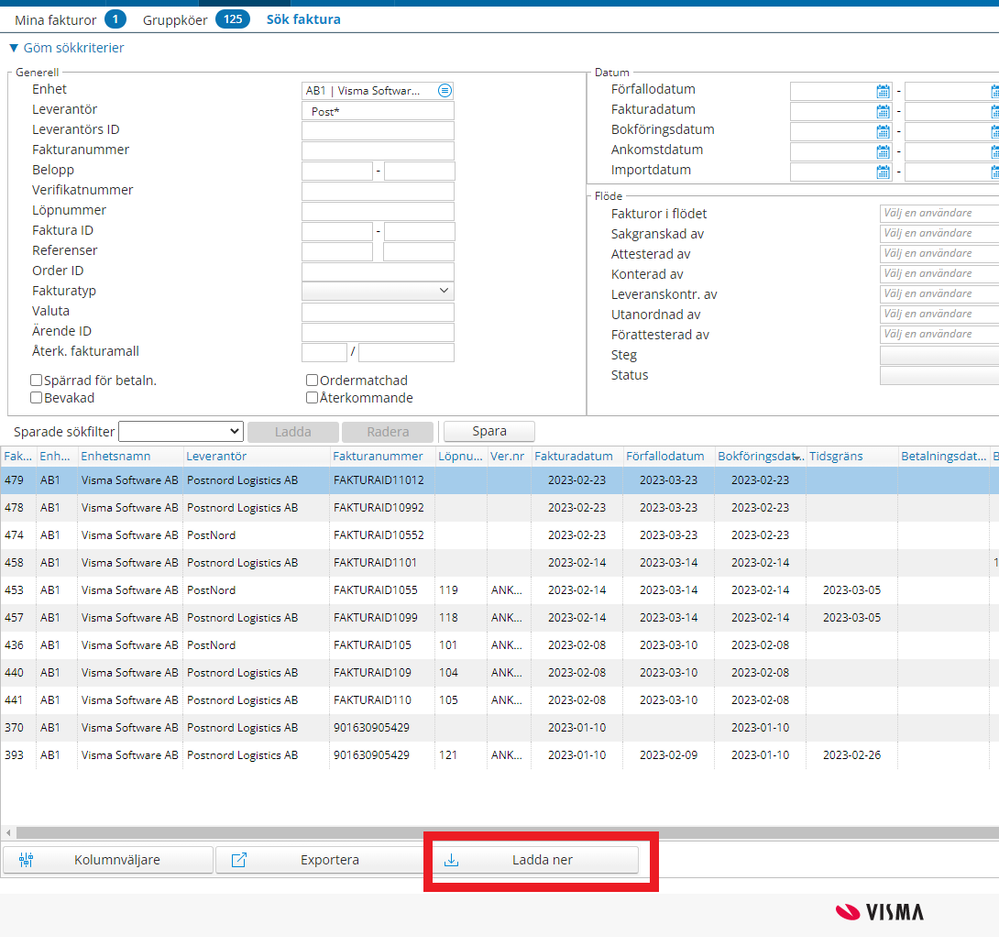Click the Mina fakturor count badge
The width and height of the screenshot is (999, 937).
(115, 19)
